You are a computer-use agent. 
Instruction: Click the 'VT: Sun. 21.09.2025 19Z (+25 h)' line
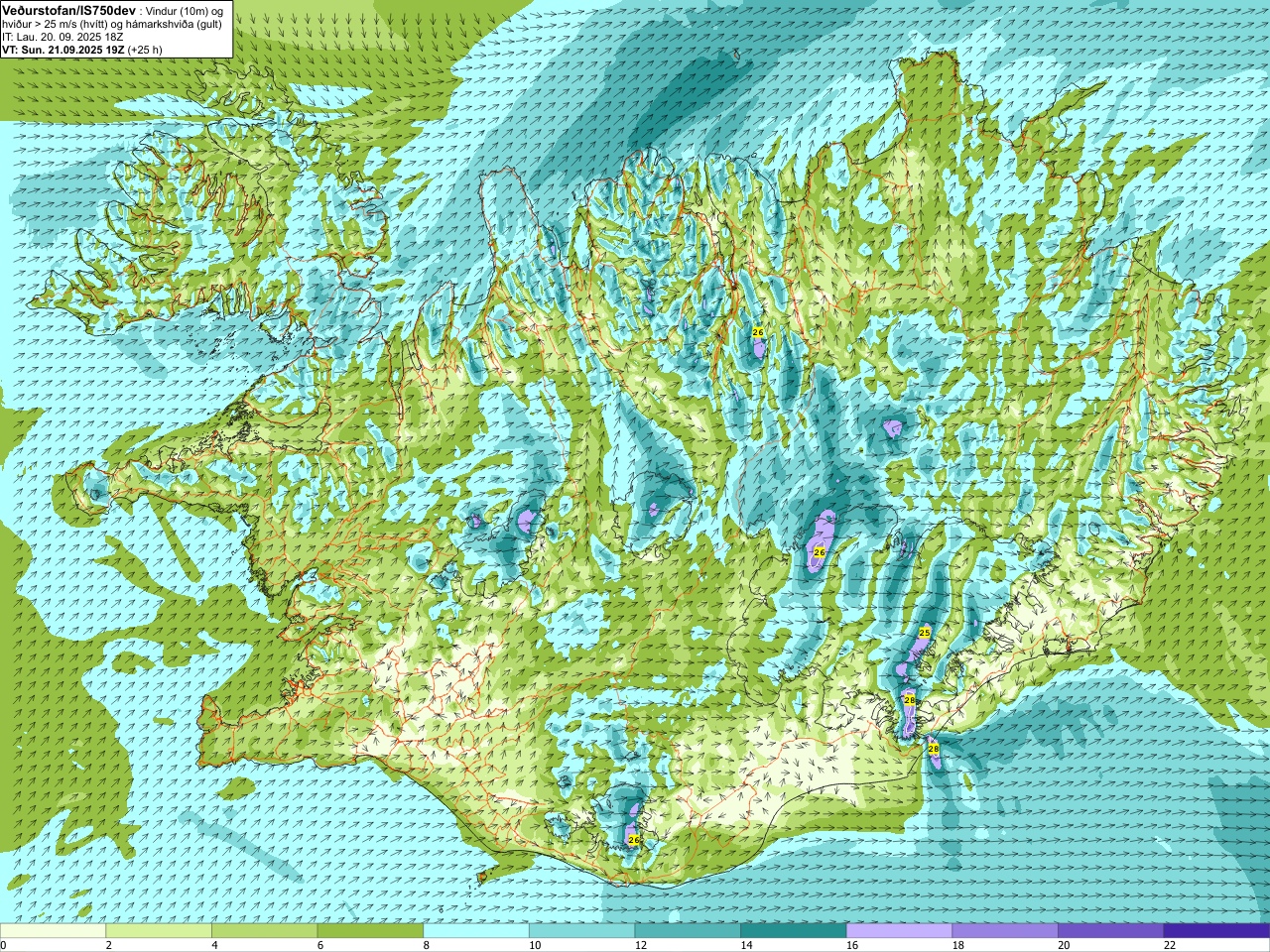click(x=82, y=50)
